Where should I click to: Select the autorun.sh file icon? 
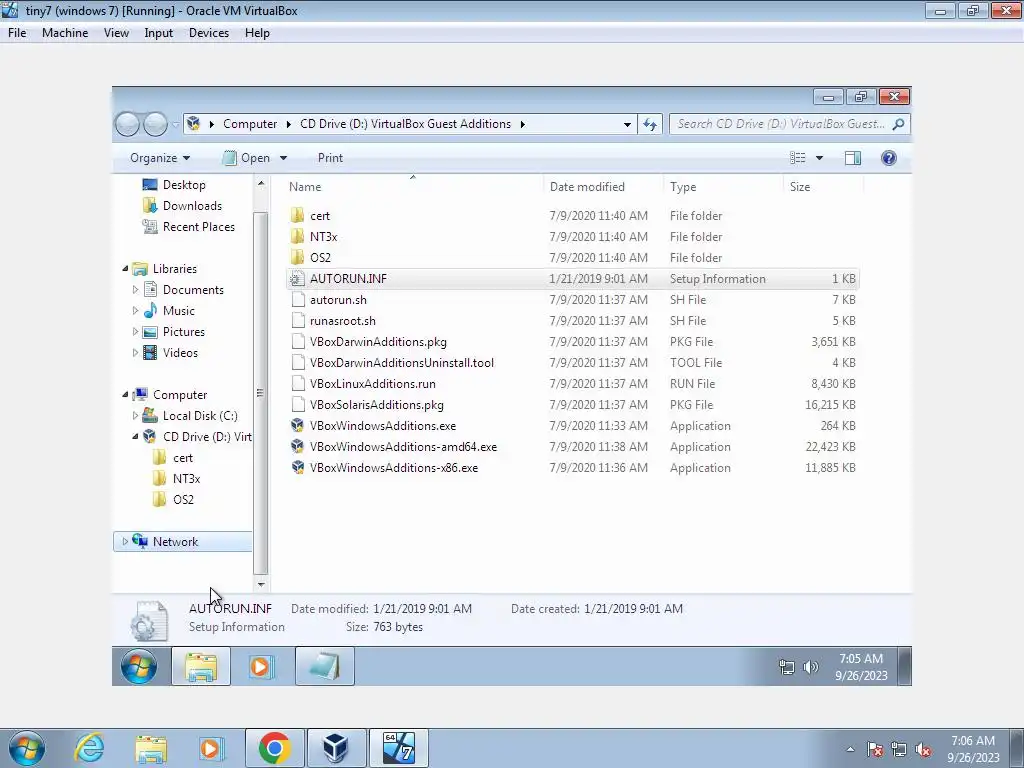[298, 300]
